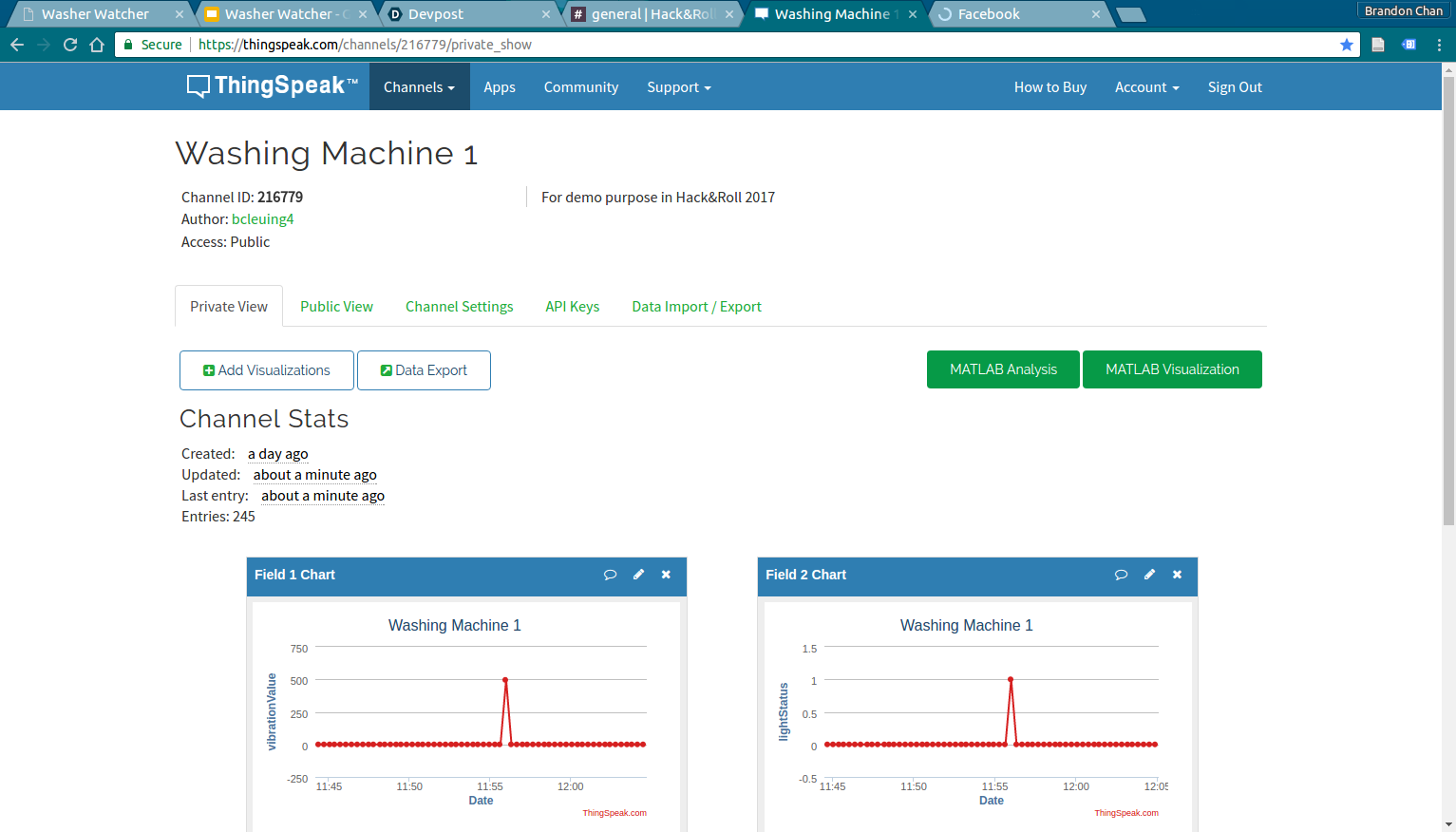
Task: Expand the Support dropdown menu
Action: (x=679, y=86)
